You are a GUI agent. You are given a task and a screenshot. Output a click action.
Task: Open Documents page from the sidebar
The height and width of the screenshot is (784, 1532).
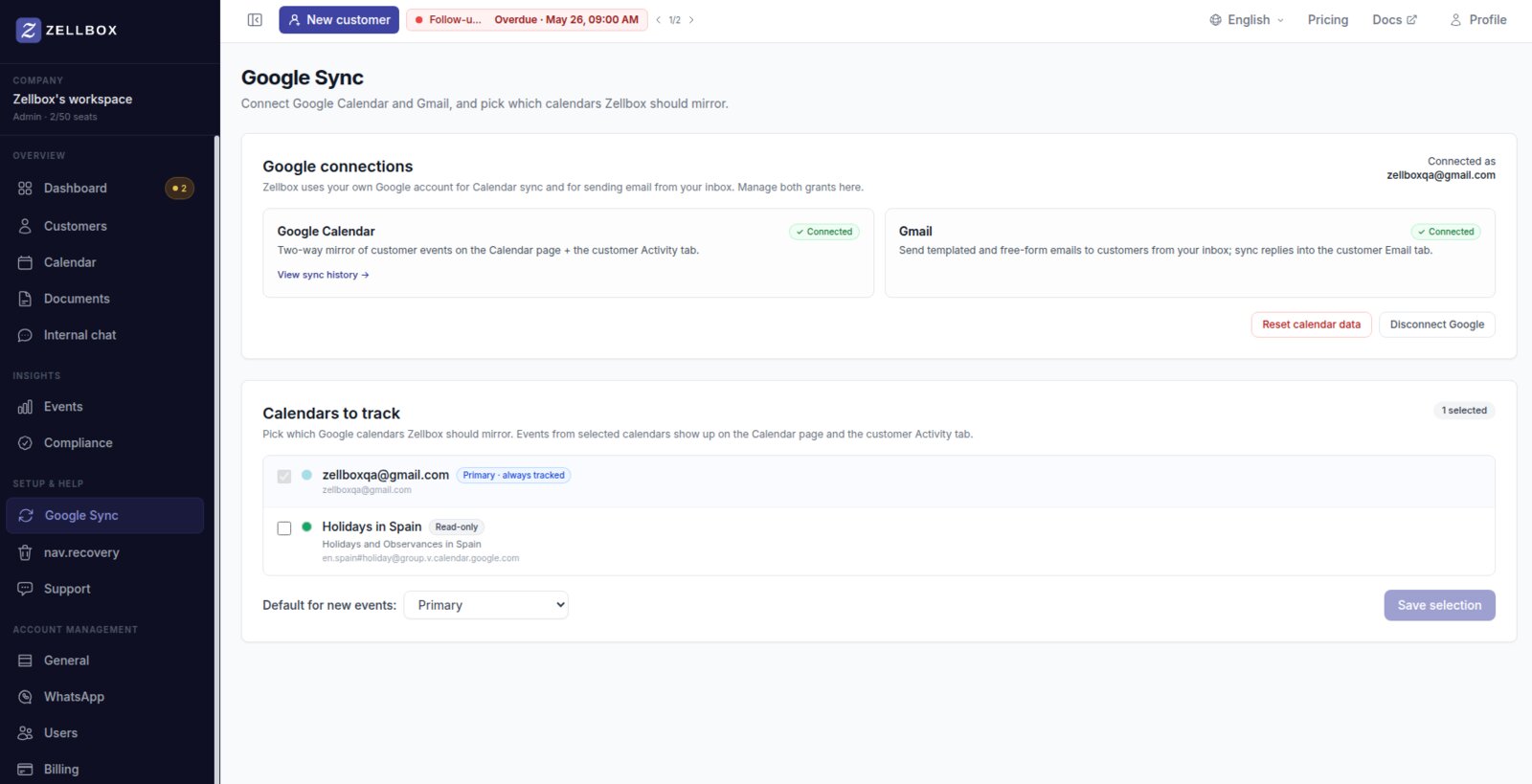pyautogui.click(x=105, y=299)
